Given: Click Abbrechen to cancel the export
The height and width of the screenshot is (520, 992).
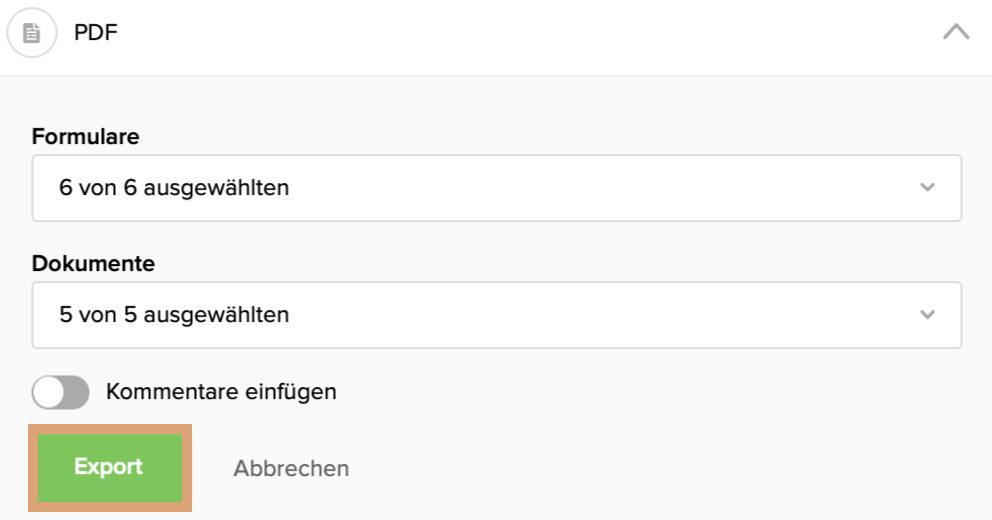Looking at the screenshot, I should pyautogui.click(x=291, y=468).
